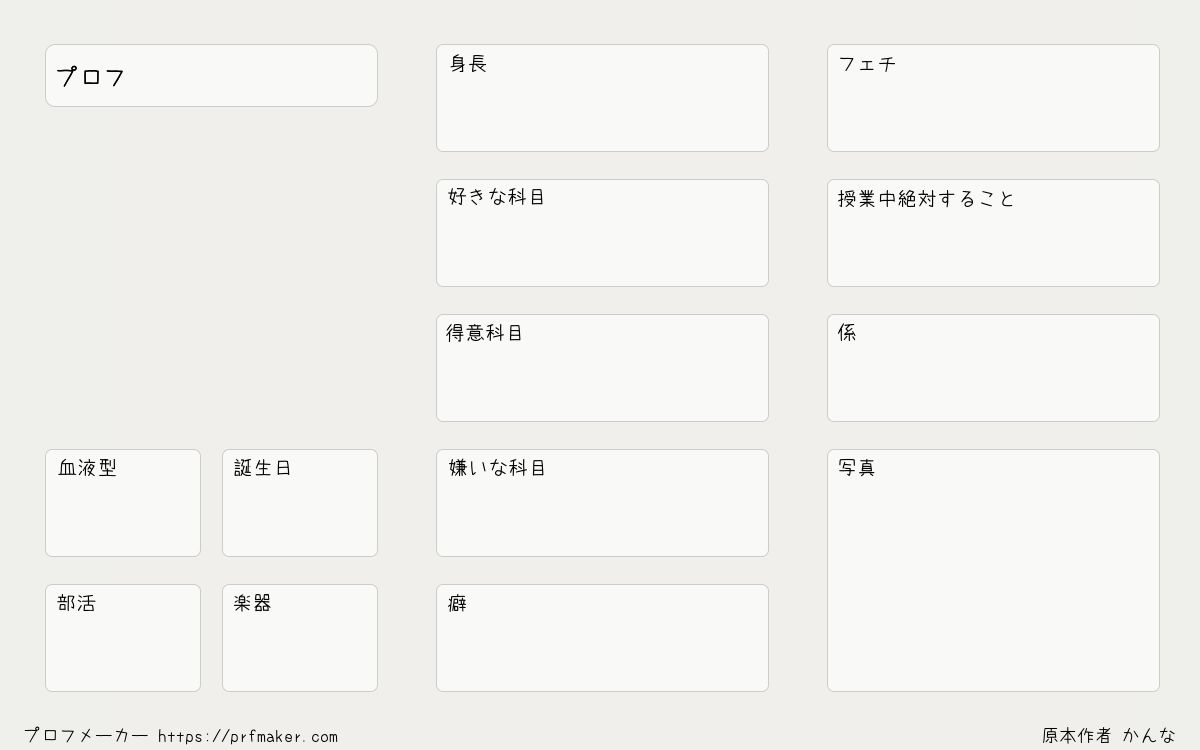Image resolution: width=1200 pixels, height=750 pixels.
Task: Click the 楽器 box
Action: click(300, 638)
